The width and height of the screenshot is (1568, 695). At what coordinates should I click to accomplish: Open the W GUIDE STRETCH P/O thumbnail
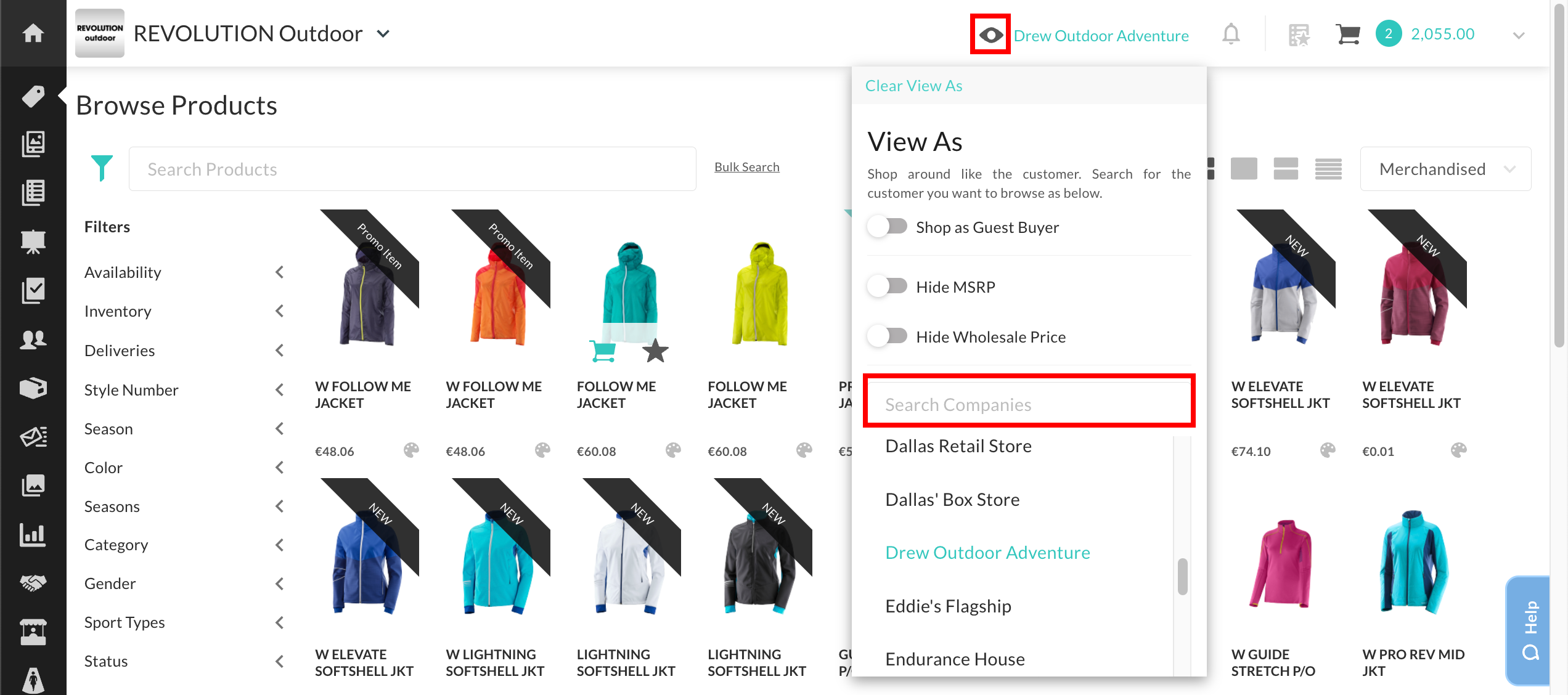click(1281, 564)
